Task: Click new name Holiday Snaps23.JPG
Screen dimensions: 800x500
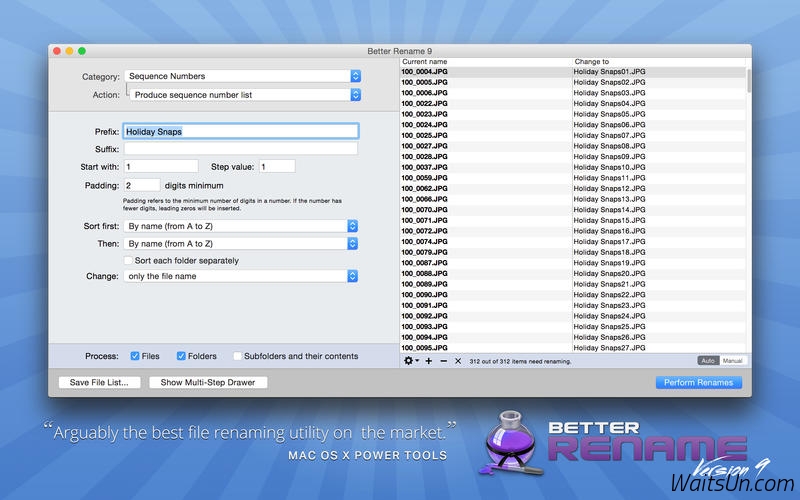Action: click(x=609, y=306)
